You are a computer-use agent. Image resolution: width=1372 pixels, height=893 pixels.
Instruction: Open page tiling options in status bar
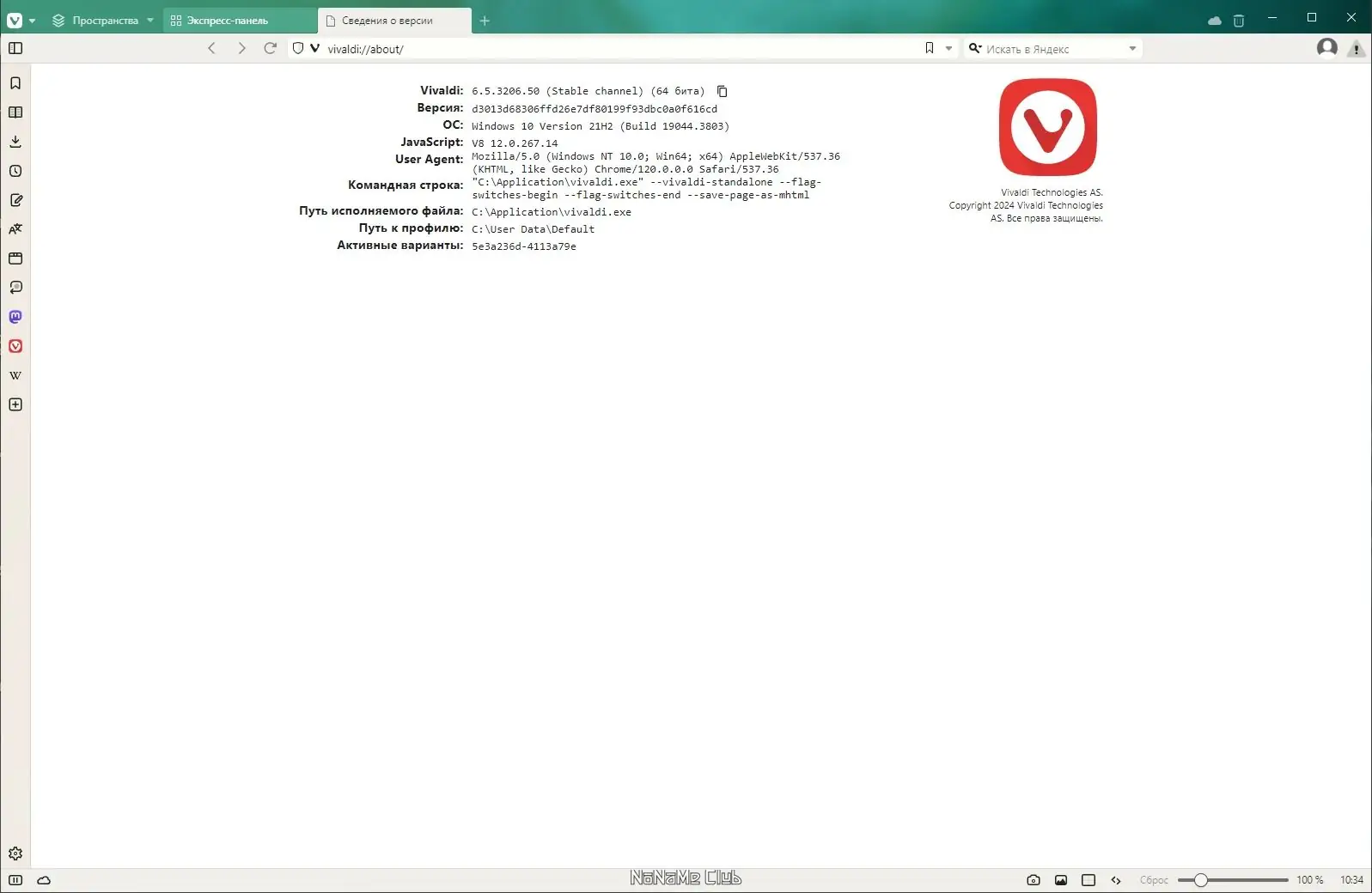tap(1088, 880)
